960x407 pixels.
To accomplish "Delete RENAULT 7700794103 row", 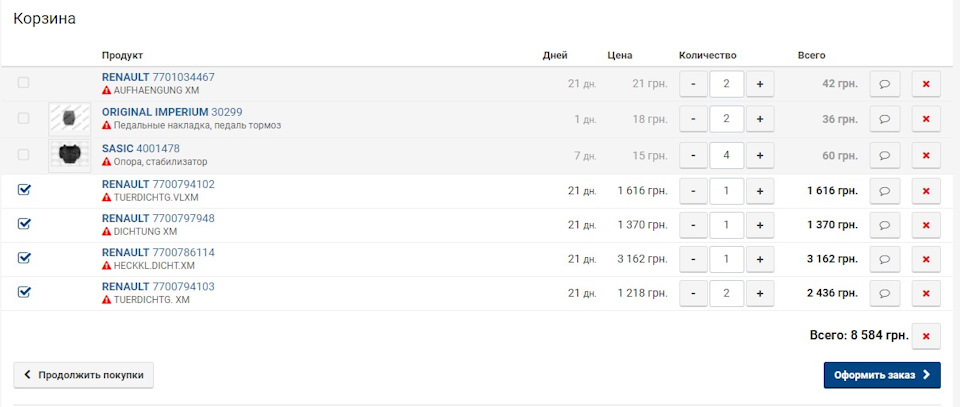I will click(x=926, y=293).
